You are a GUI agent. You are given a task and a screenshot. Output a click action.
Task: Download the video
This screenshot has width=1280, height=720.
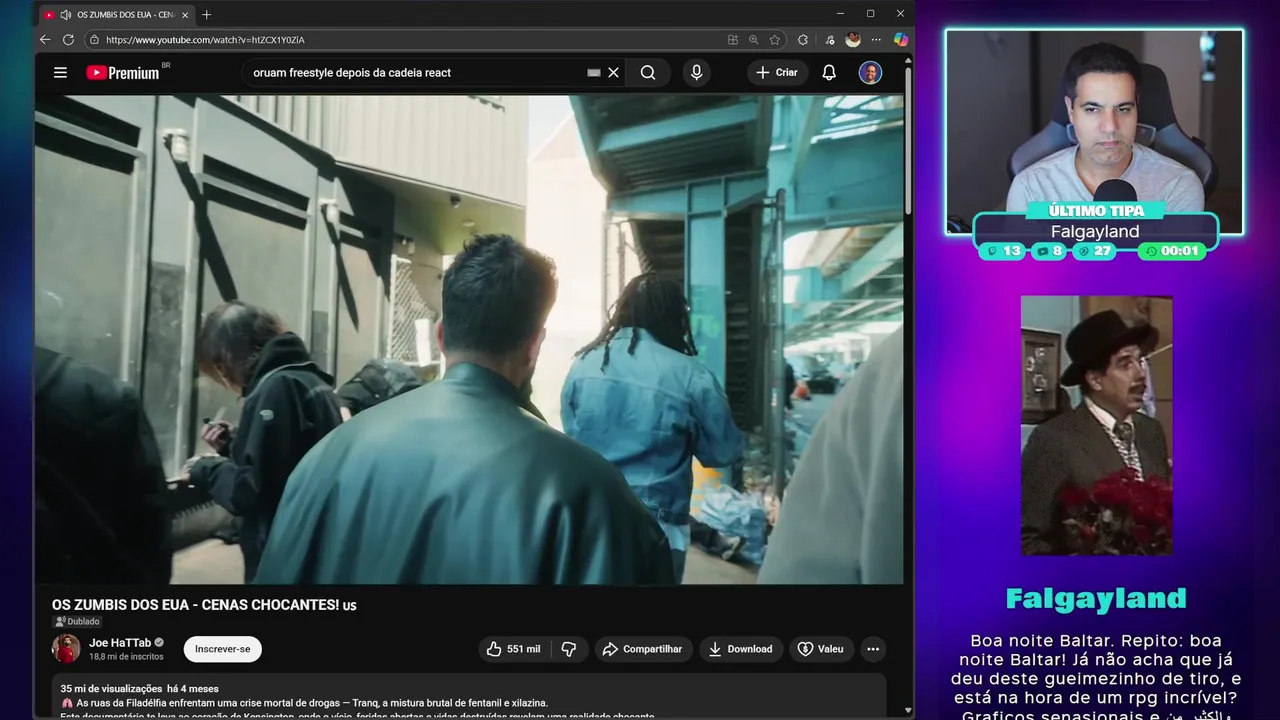741,649
